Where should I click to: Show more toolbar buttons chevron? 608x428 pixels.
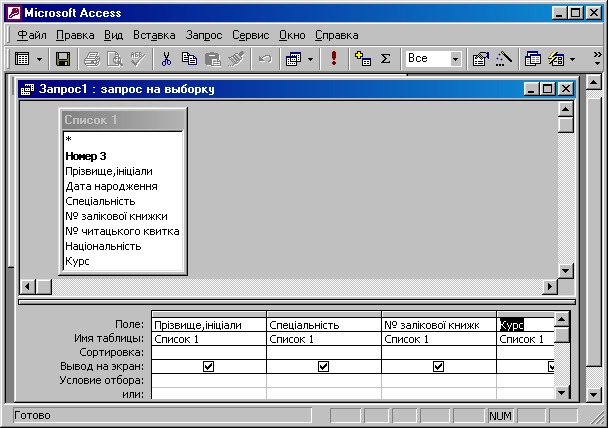(598, 59)
